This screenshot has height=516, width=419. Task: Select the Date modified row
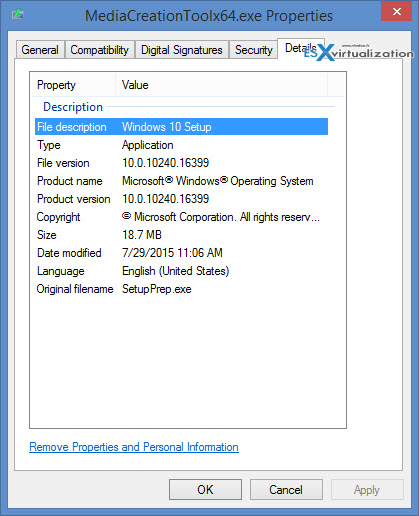(x=181, y=253)
